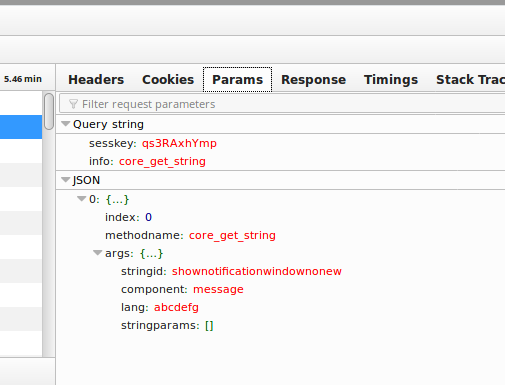The image size is (505, 385).
Task: Switch to the Cookies tab
Action: pyautogui.click(x=168, y=80)
